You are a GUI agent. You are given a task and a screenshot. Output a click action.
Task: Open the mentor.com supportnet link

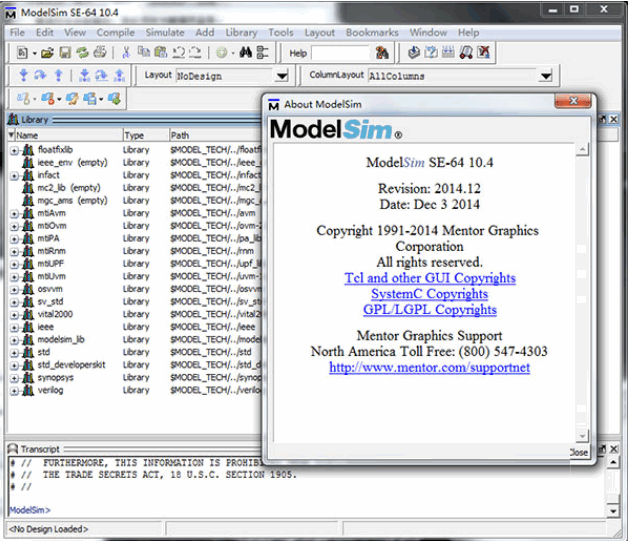(x=430, y=367)
